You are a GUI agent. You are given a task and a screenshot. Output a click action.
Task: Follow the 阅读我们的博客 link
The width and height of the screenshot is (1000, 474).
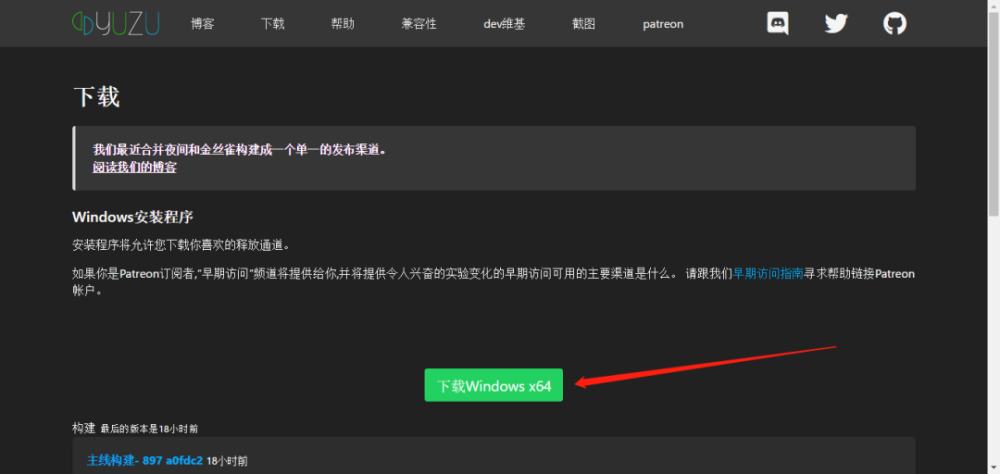tap(135, 168)
